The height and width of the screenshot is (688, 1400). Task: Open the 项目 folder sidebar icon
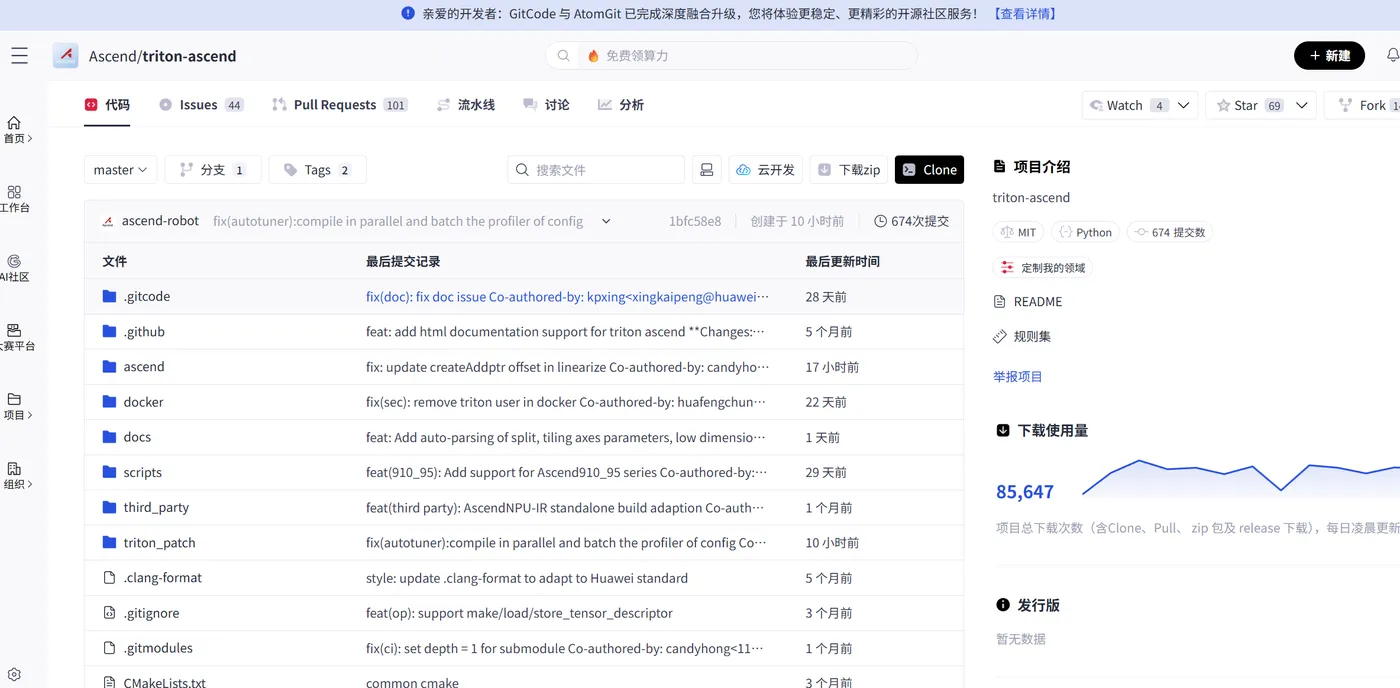[x=14, y=399]
